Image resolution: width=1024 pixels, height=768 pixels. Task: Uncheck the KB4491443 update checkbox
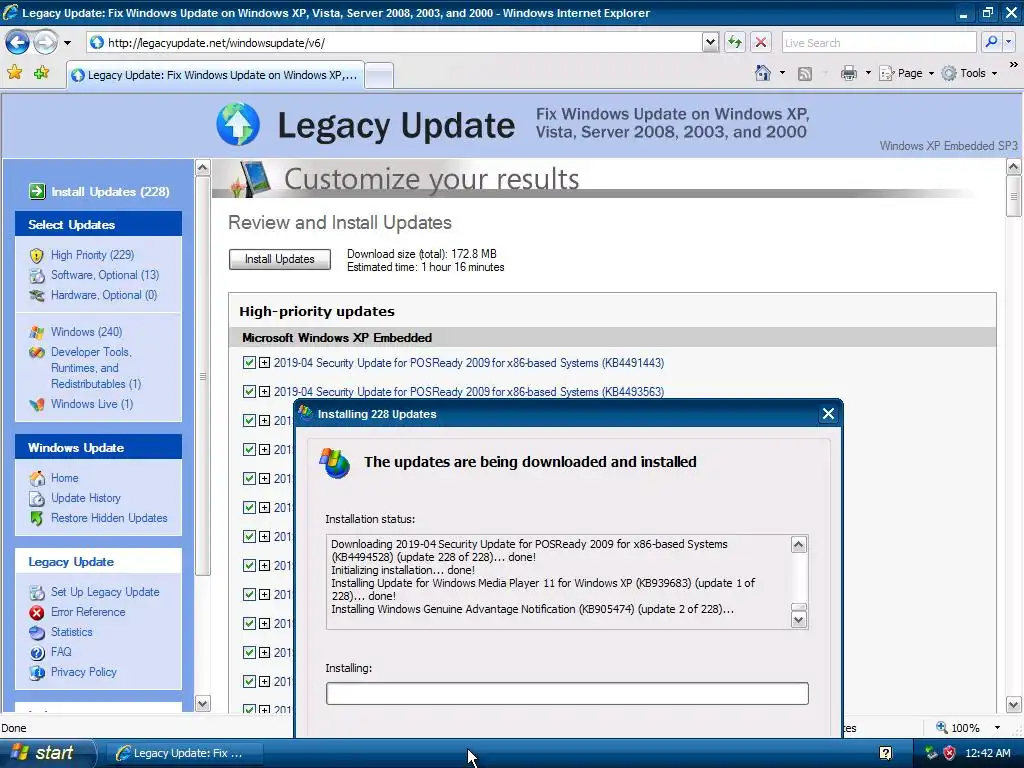[x=249, y=362]
